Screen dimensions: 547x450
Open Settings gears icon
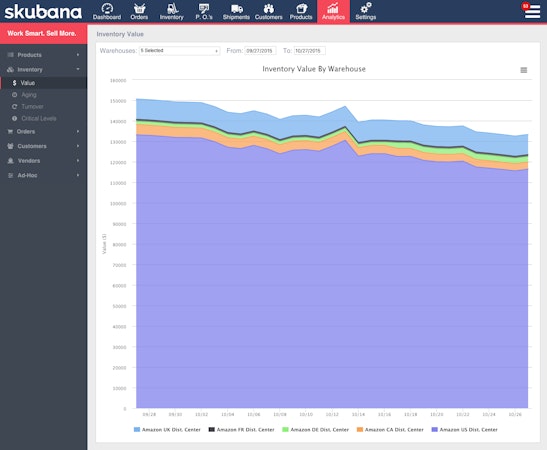point(366,8)
